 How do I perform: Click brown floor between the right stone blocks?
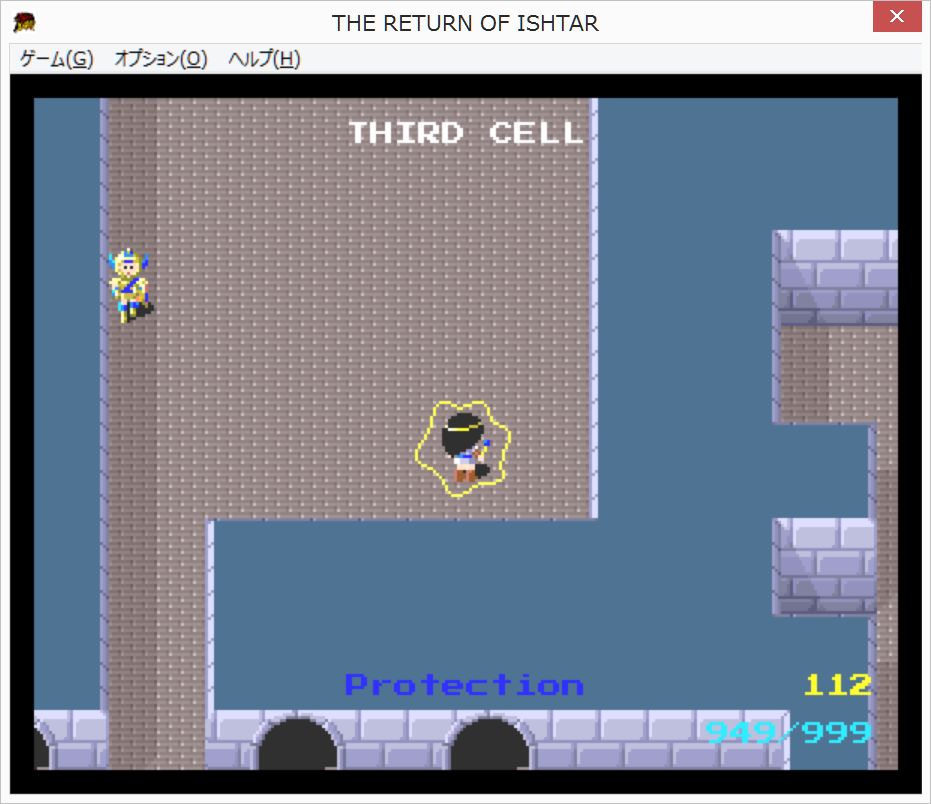click(825, 372)
